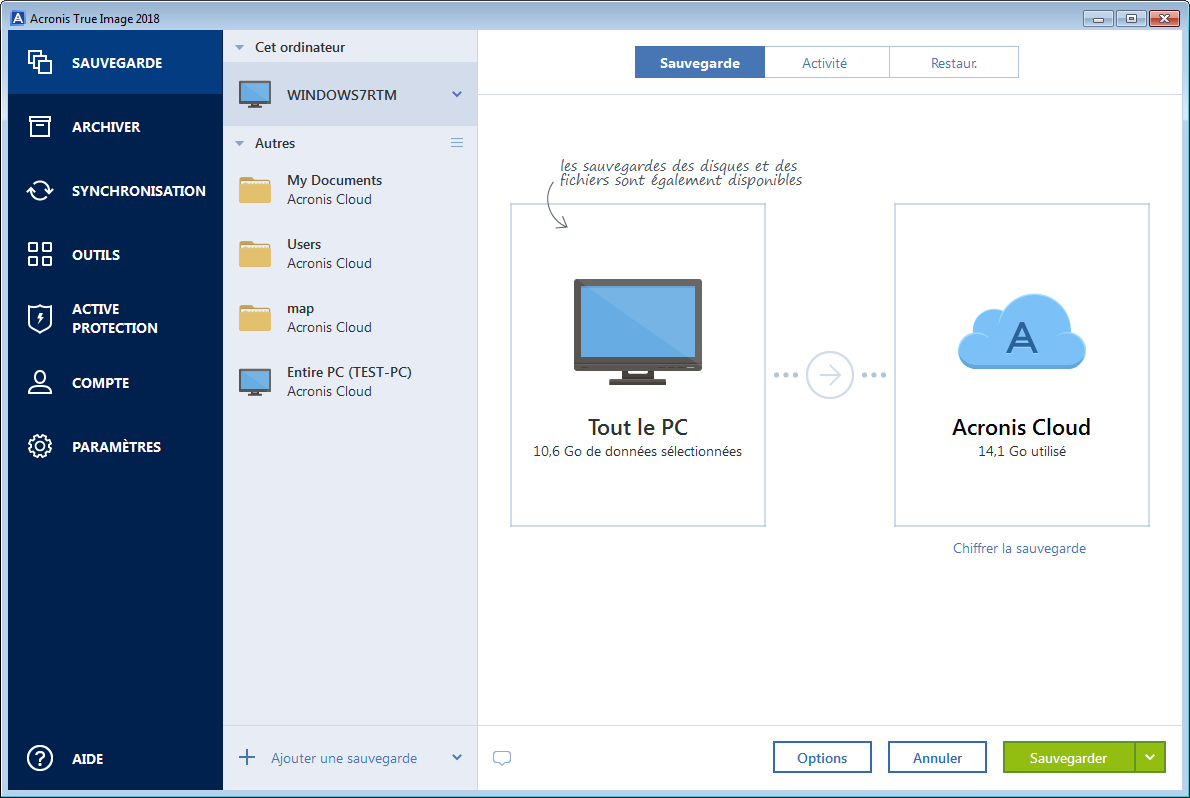
Task: Click the WINDOWS7RTM monitor icon
Action: 255,95
